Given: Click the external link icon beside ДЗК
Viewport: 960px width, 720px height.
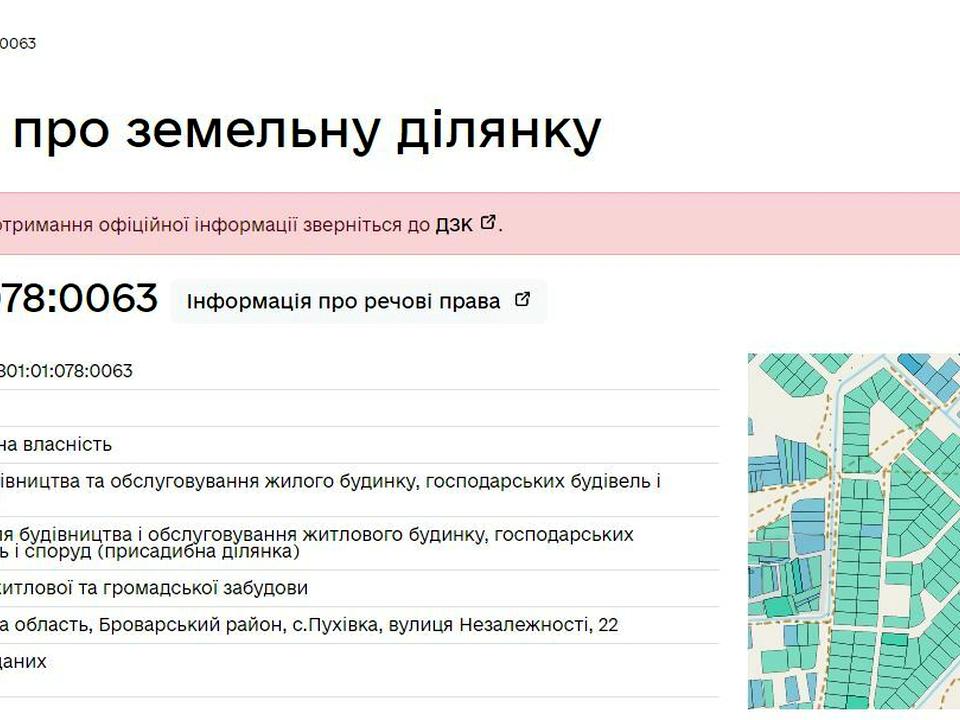Looking at the screenshot, I should click(488, 223).
